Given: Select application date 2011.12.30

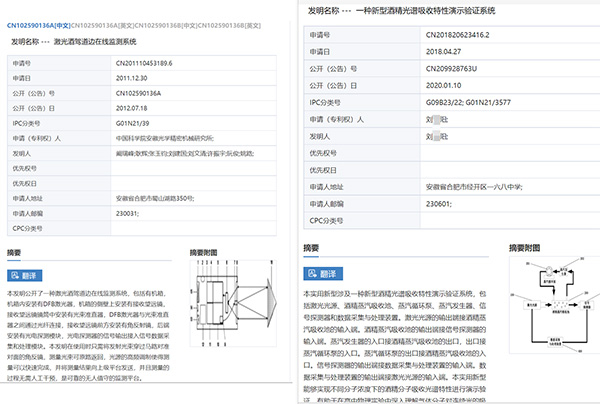Looking at the screenshot, I should click(132, 78).
